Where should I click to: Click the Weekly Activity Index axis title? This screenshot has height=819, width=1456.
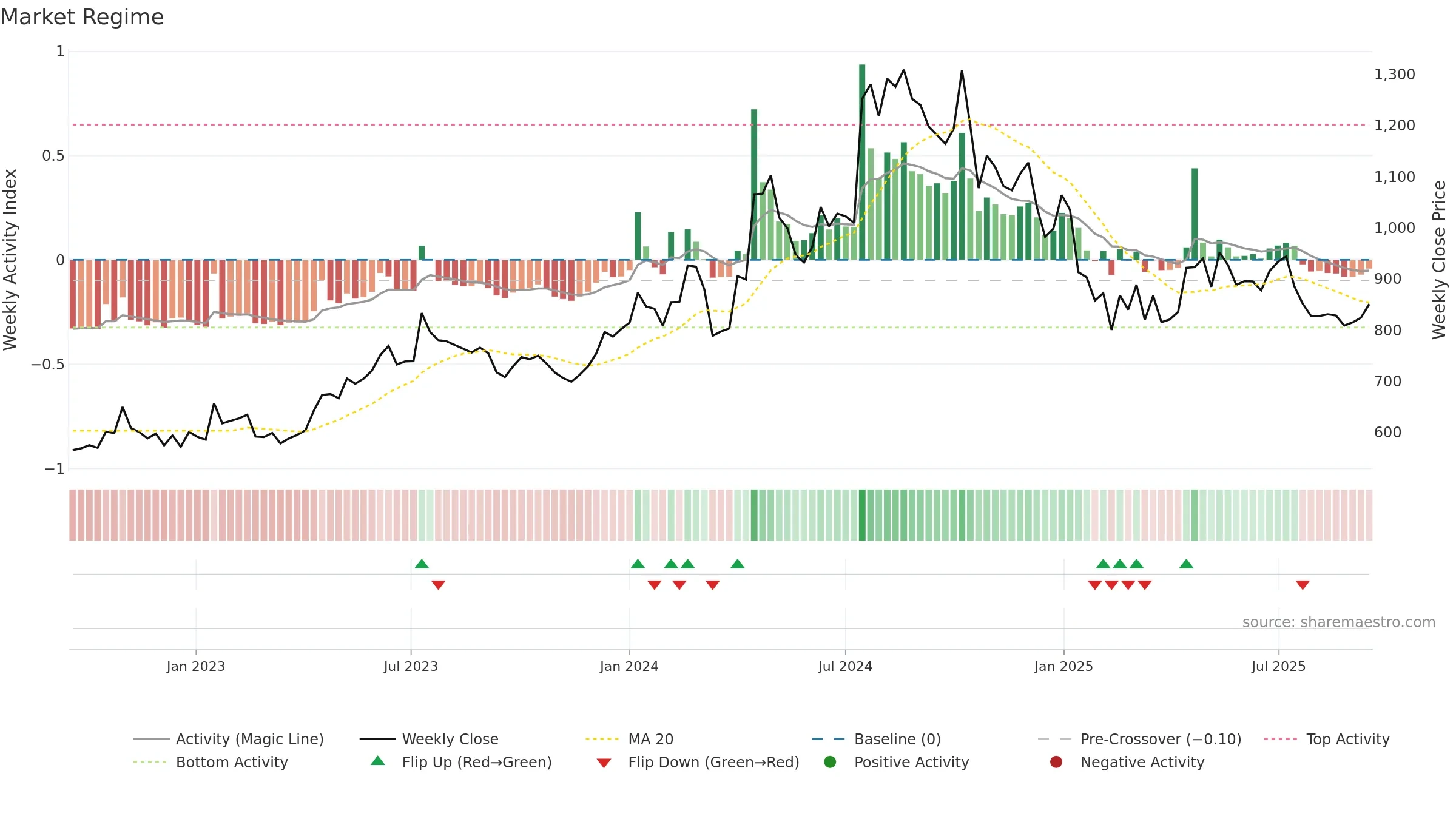coord(10,260)
